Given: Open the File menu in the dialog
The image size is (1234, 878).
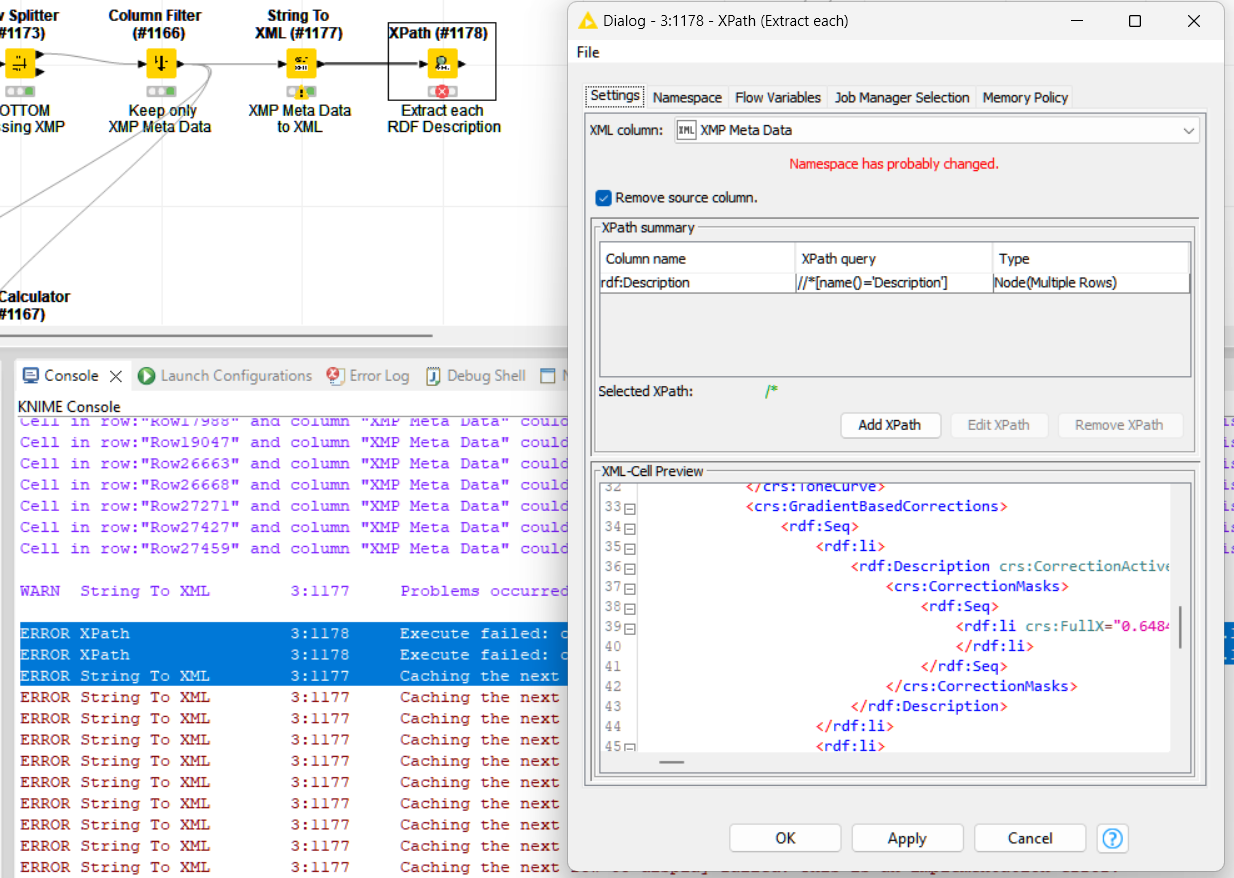Looking at the screenshot, I should point(588,52).
